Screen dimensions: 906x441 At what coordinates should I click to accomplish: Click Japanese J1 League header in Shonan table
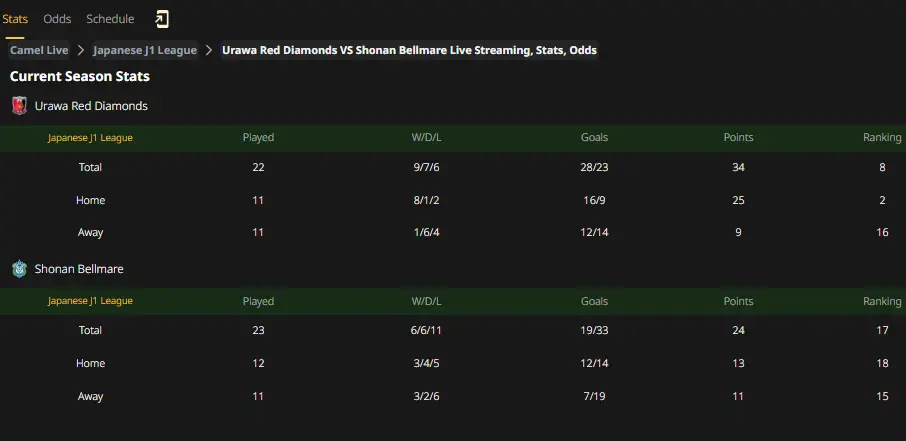tap(90, 301)
